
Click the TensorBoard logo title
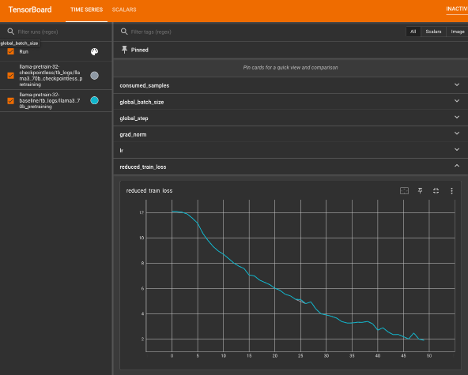[30, 10]
